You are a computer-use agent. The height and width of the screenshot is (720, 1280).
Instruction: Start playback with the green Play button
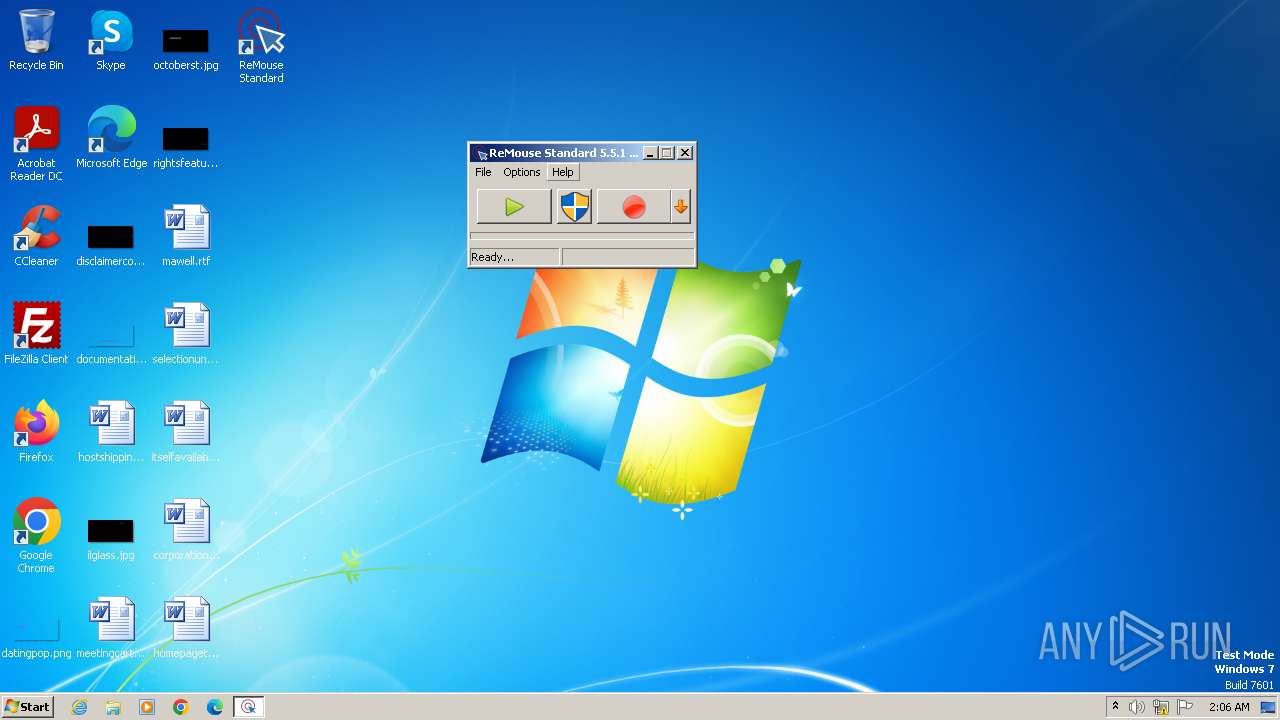tap(514, 207)
